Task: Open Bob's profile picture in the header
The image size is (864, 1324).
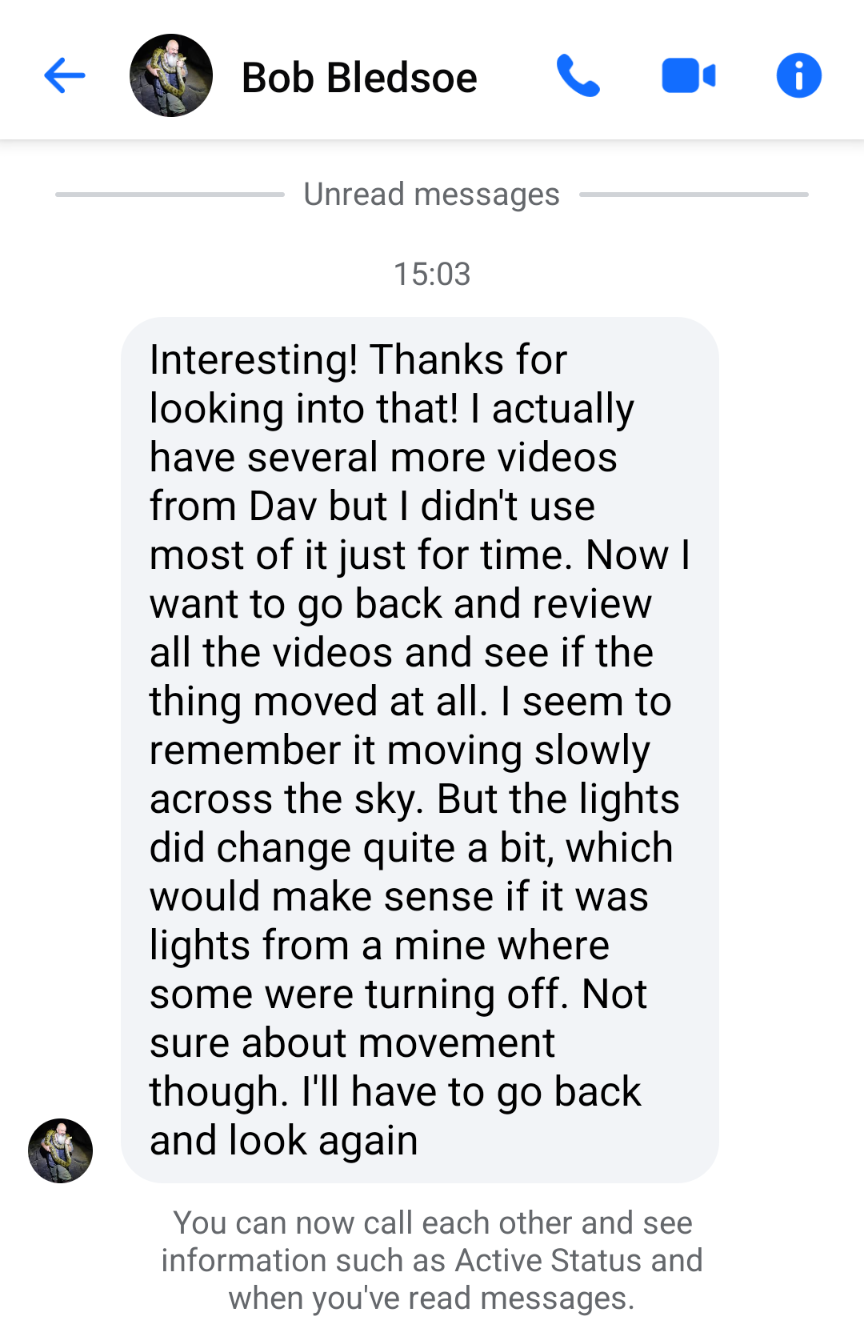Action: click(171, 75)
